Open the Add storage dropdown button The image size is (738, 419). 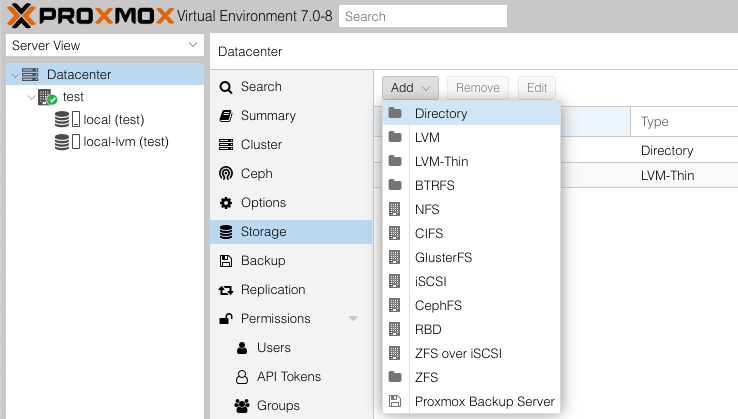(x=410, y=88)
